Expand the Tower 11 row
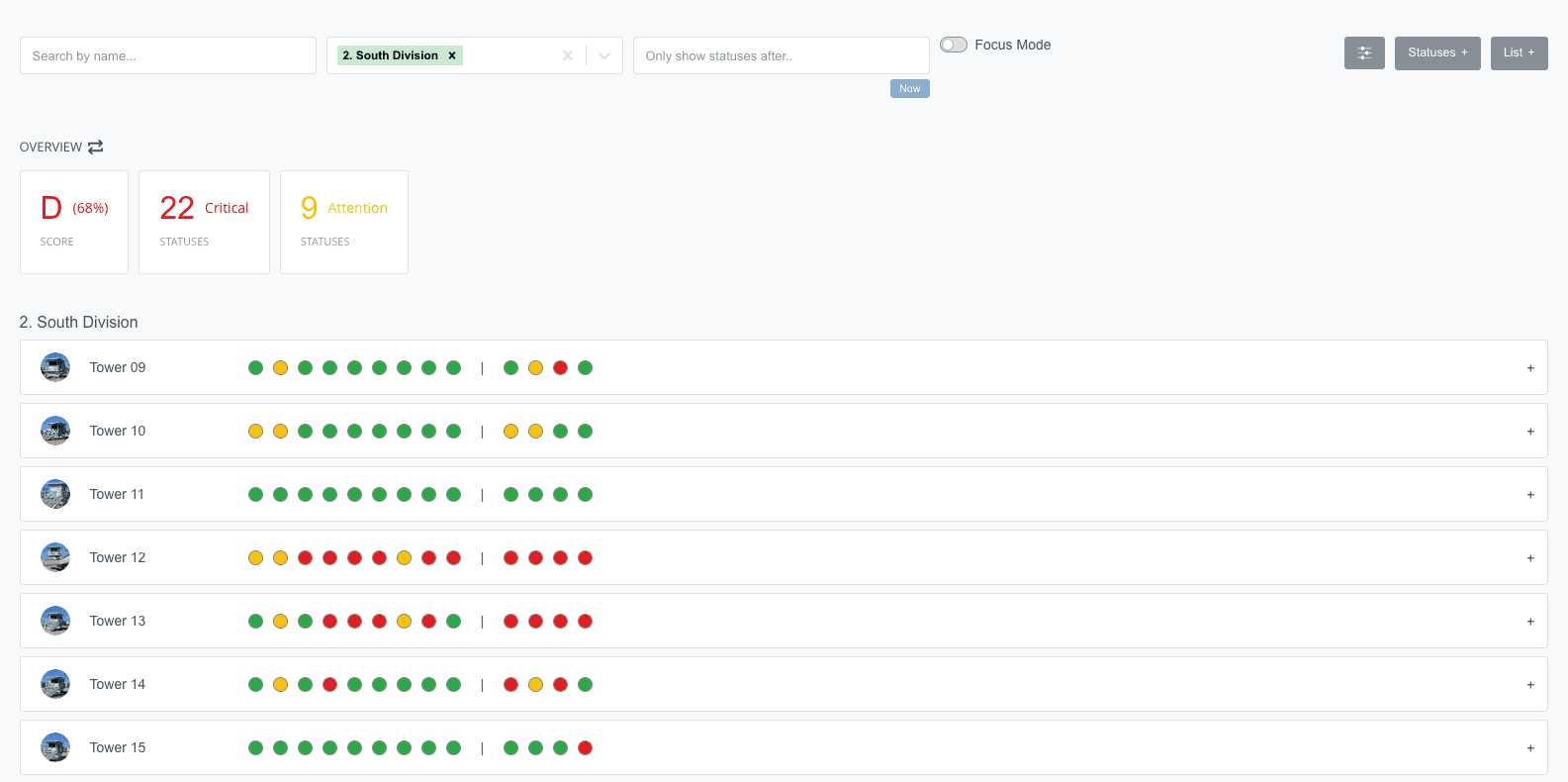This screenshot has height=782, width=1568. [x=1529, y=495]
